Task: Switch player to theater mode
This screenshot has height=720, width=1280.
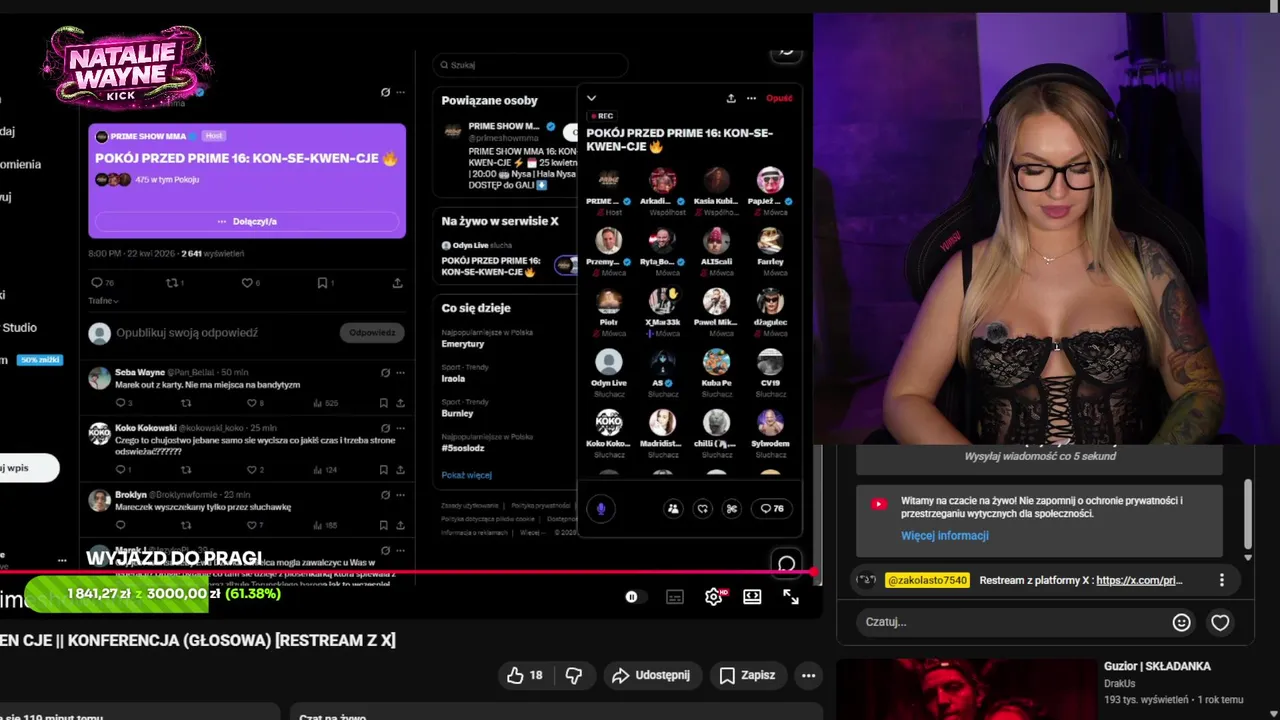Action: click(752, 597)
